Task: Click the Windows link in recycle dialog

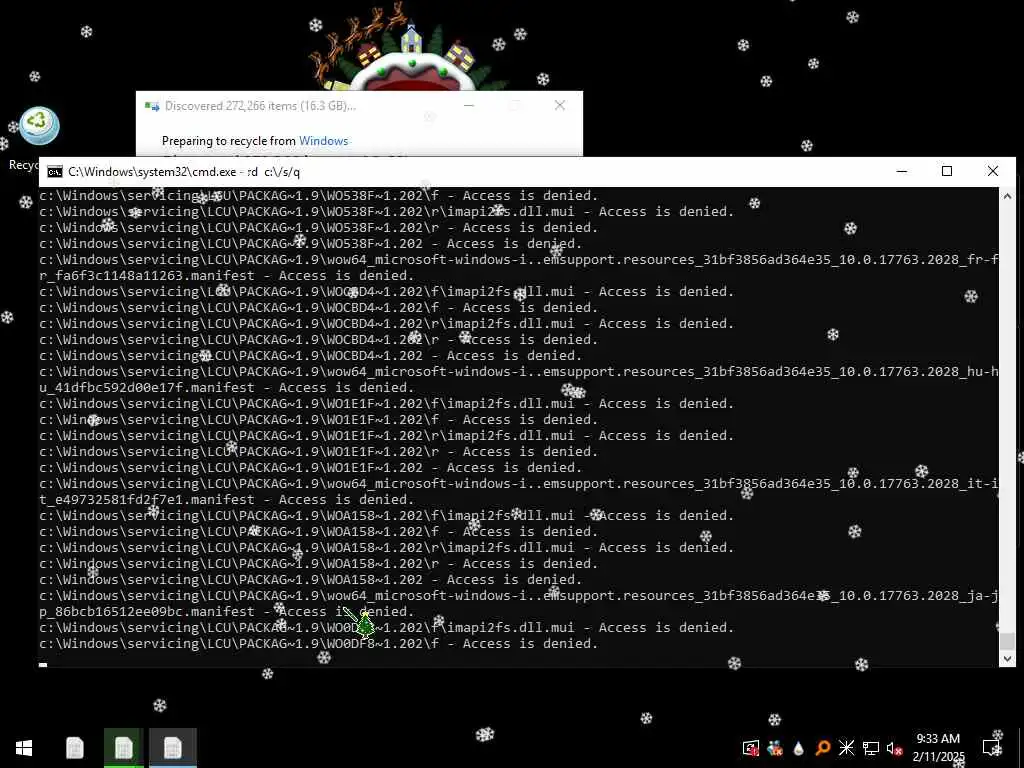Action: [323, 141]
